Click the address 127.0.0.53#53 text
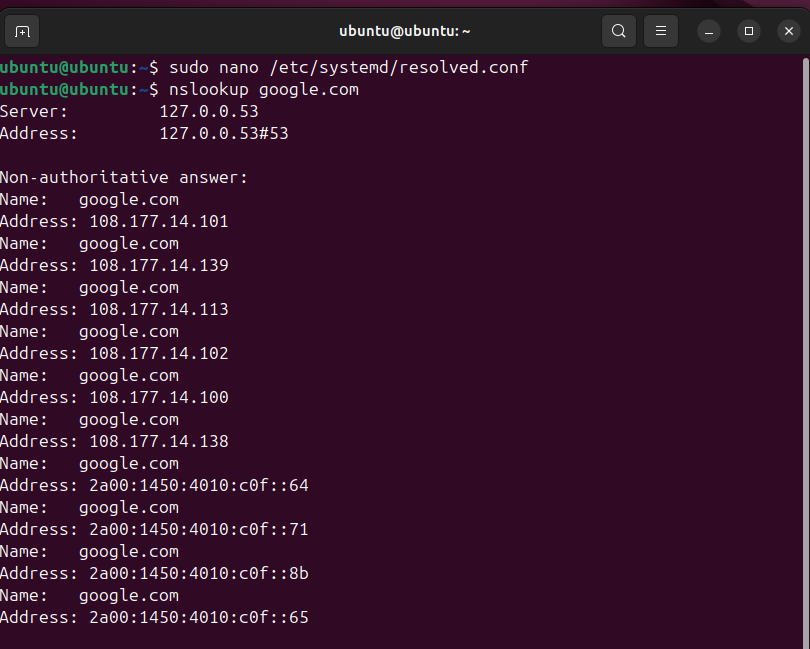The image size is (810, 649). (x=223, y=133)
